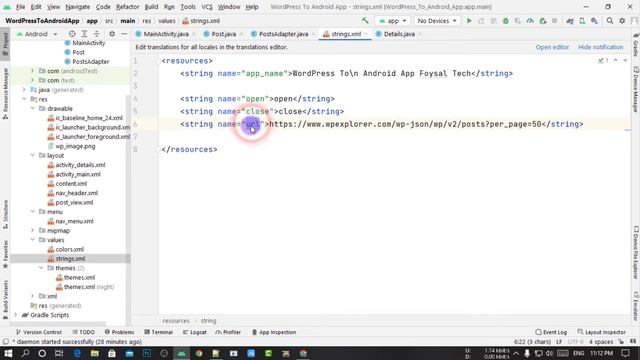
Task: Open Problems tool window
Action: [x=119, y=332]
